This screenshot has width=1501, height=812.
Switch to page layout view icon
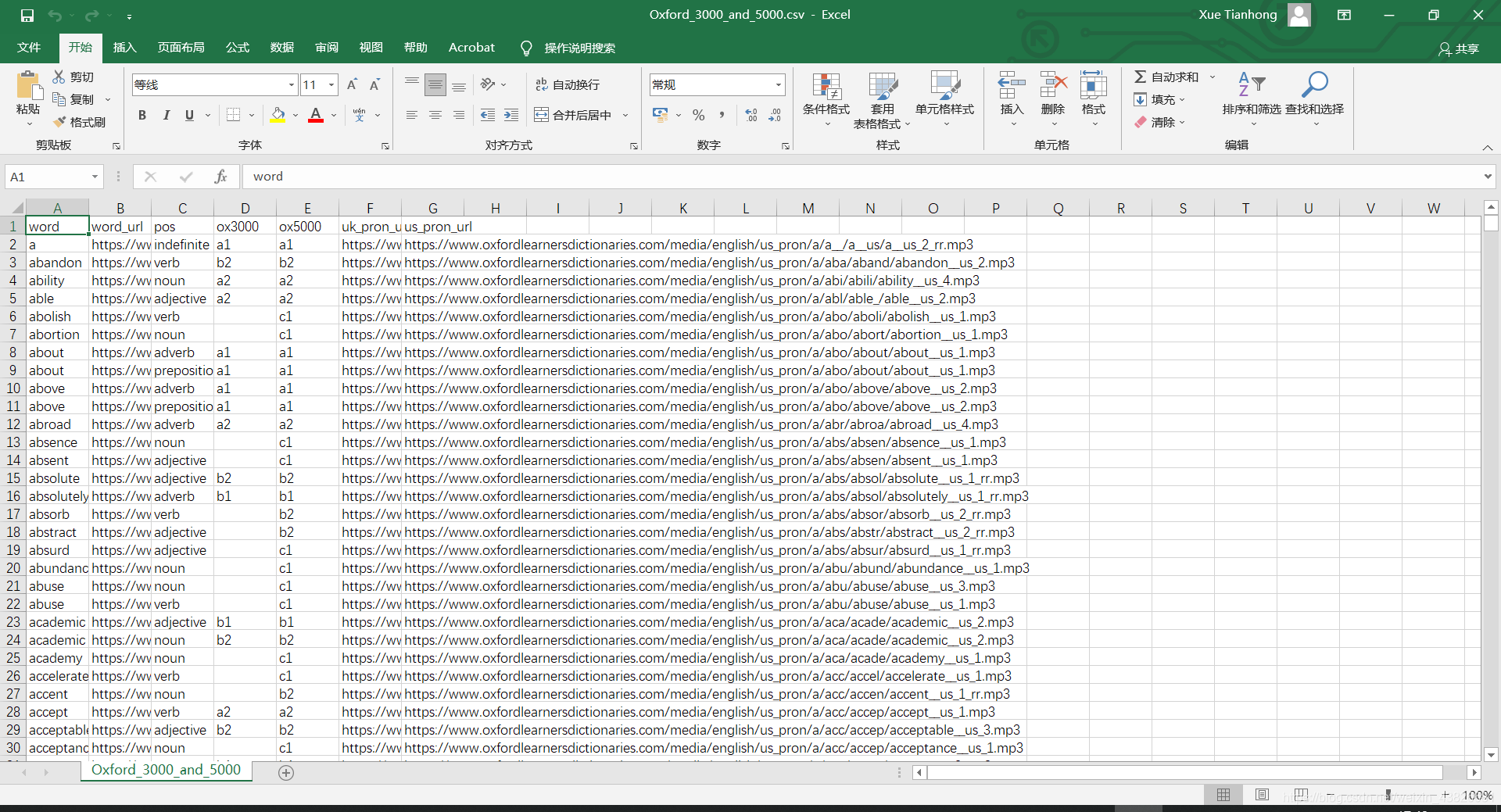coord(1262,795)
